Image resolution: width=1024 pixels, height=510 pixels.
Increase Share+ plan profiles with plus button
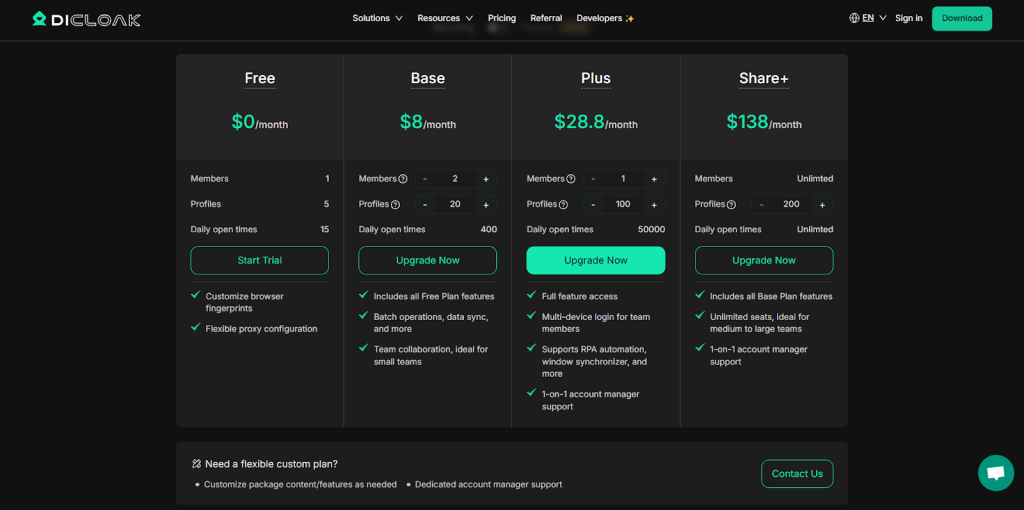[822, 205]
